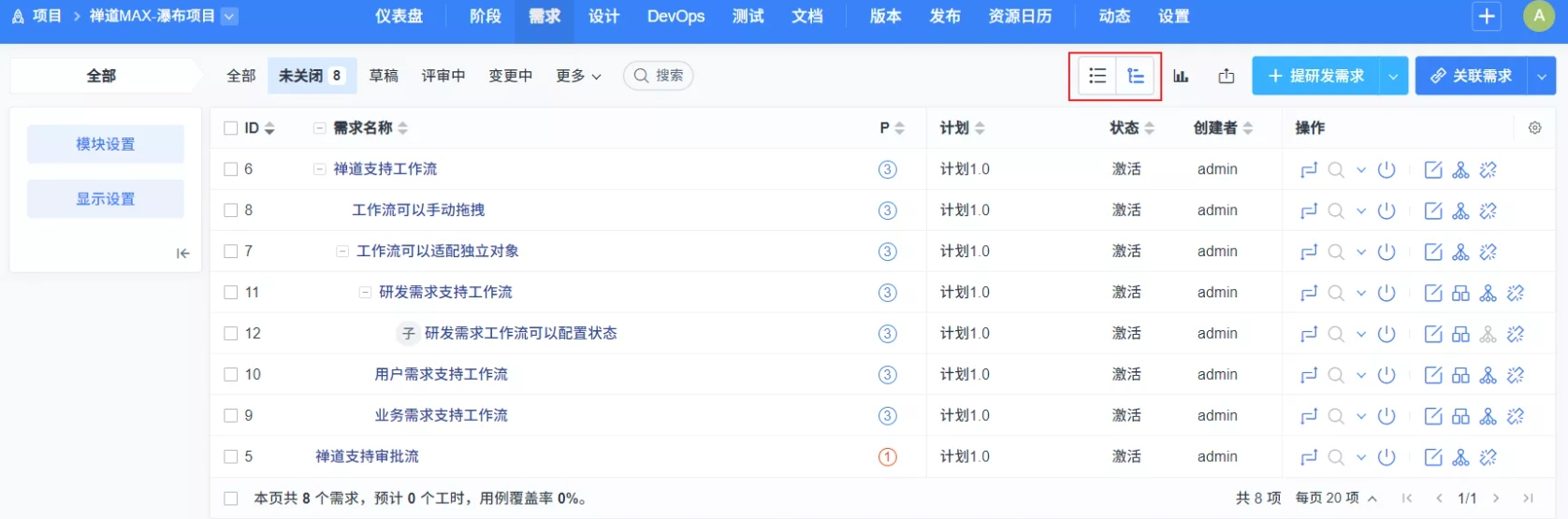
Task: Click the 搜索 search button
Action: click(659, 76)
